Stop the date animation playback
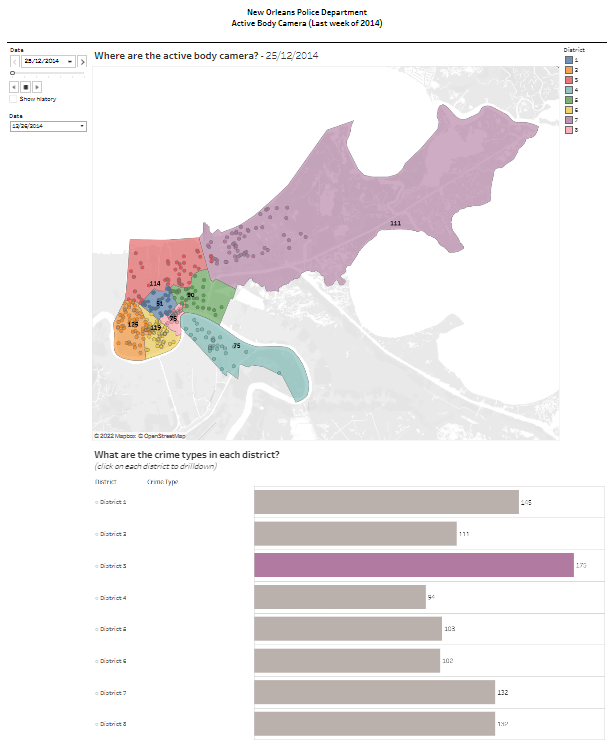Image resolution: width=613 pixels, height=741 pixels. click(x=25, y=87)
